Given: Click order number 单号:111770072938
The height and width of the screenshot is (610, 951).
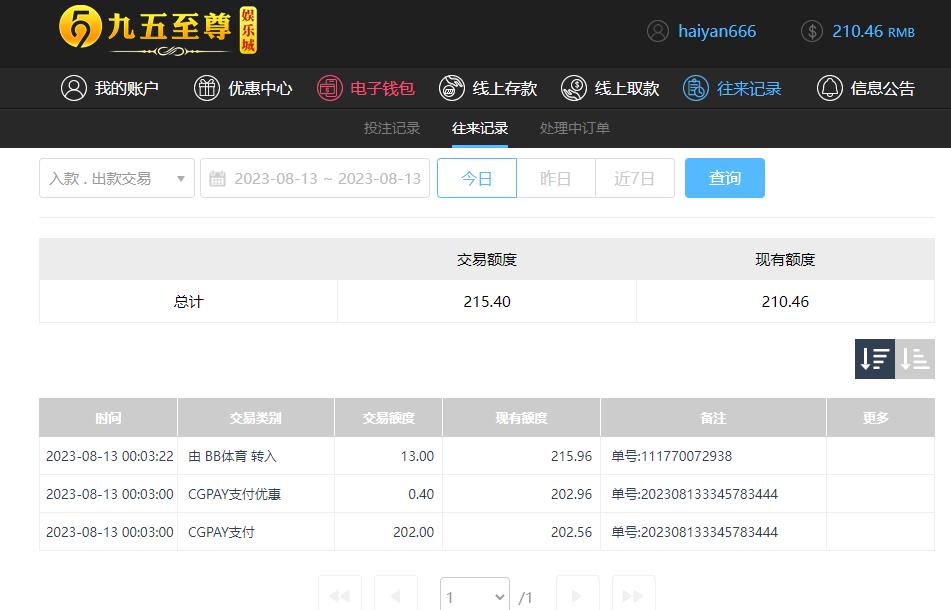Looking at the screenshot, I should pos(671,456).
